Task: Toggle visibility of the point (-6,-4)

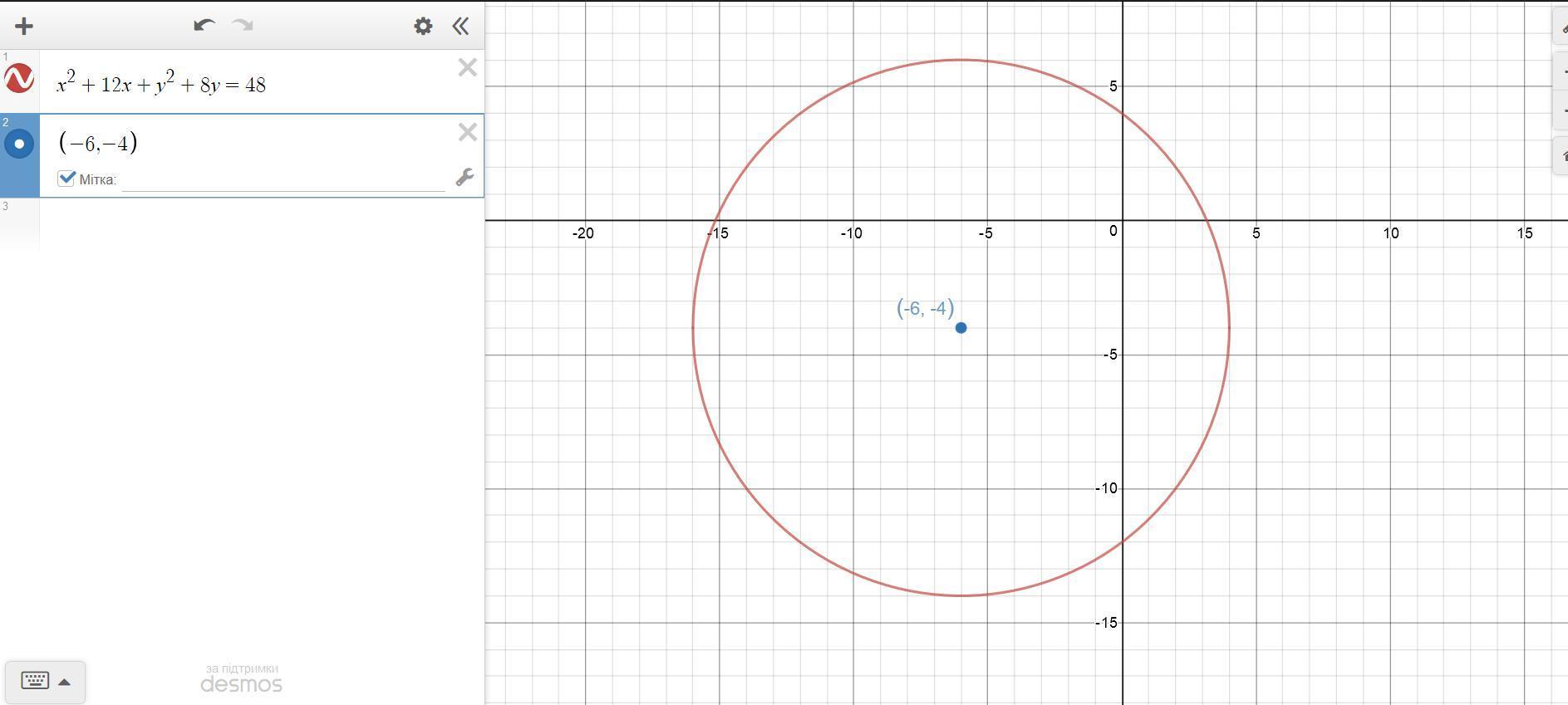Action: pos(19,144)
